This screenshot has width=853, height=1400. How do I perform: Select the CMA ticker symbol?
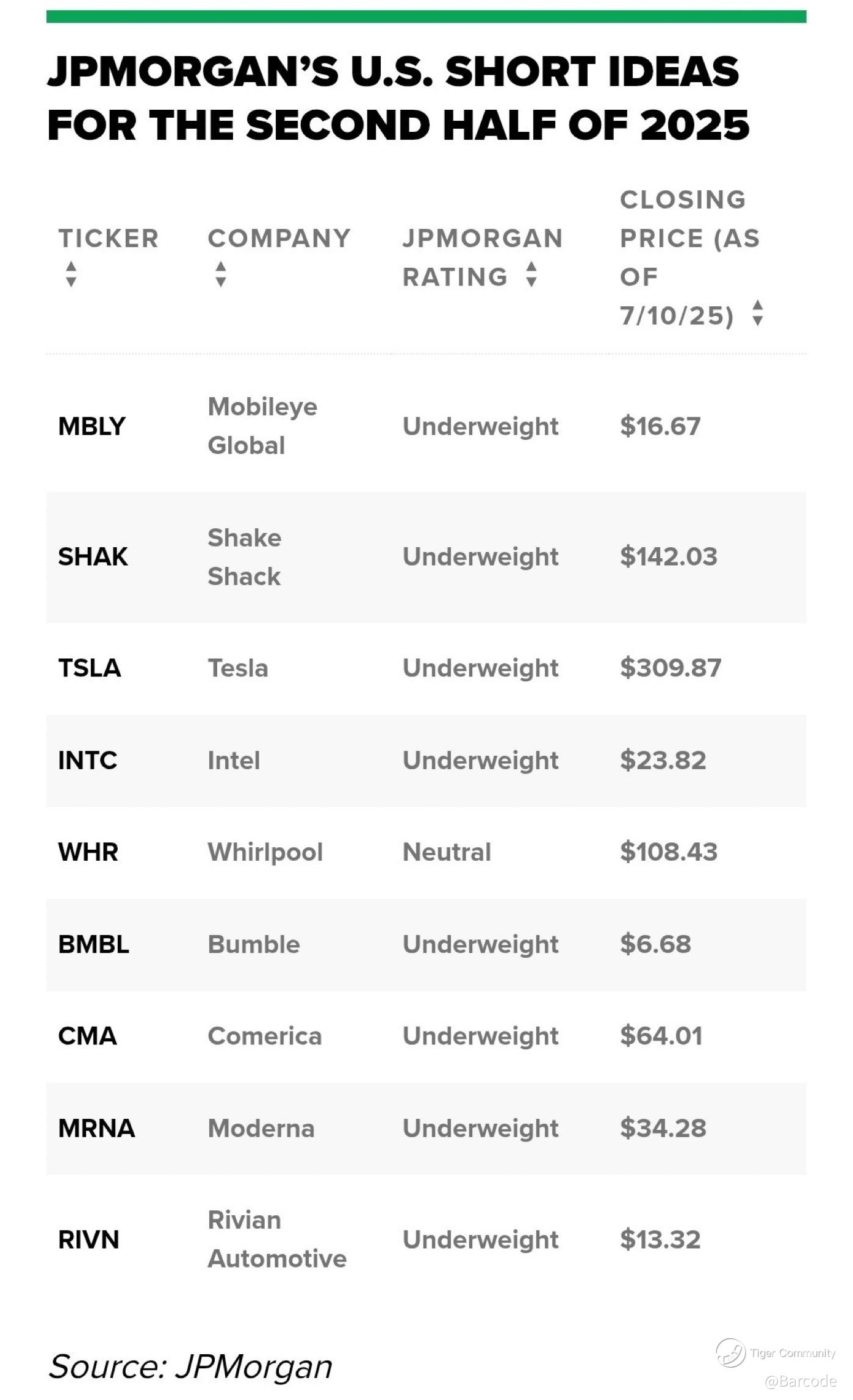(87, 1036)
